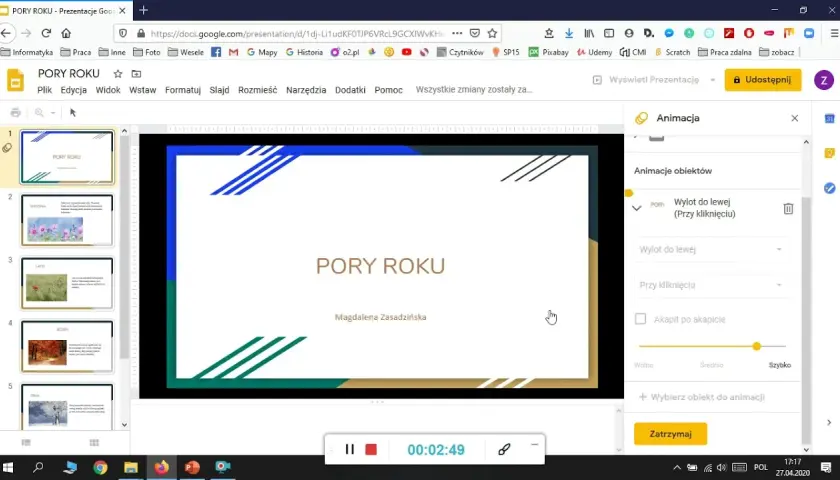The image size is (840, 480).
Task: Open zoom level dropdown arrow
Action: [52, 112]
